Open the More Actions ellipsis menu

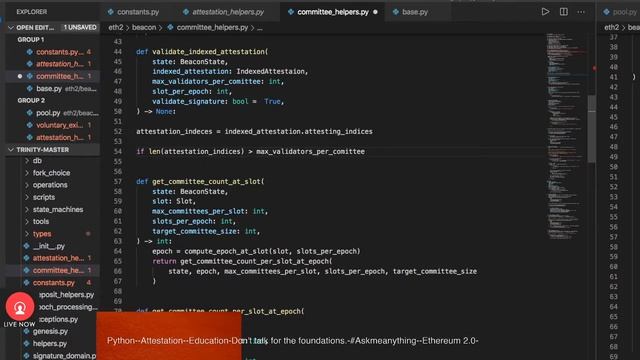tap(581, 12)
